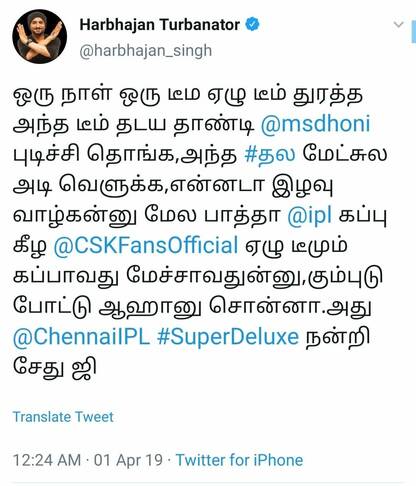Click the நன்றி word after #SuperDeluxe
416x486 pixels.
pos(338,337)
